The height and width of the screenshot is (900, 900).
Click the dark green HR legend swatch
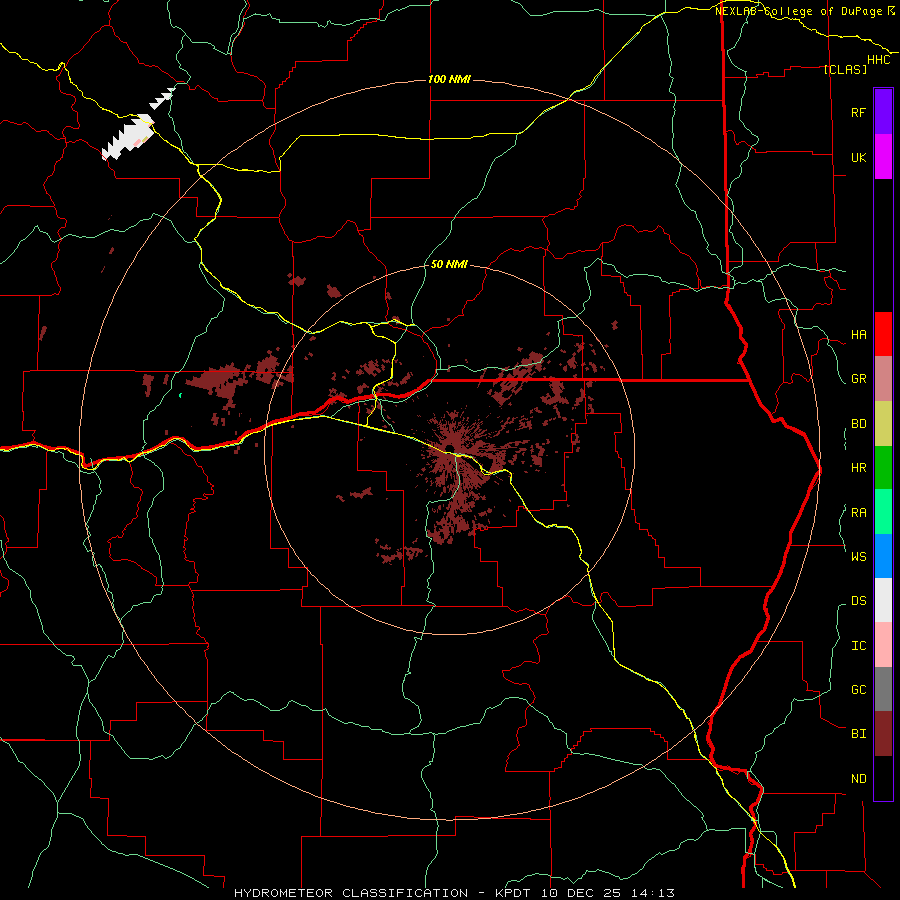(883, 468)
